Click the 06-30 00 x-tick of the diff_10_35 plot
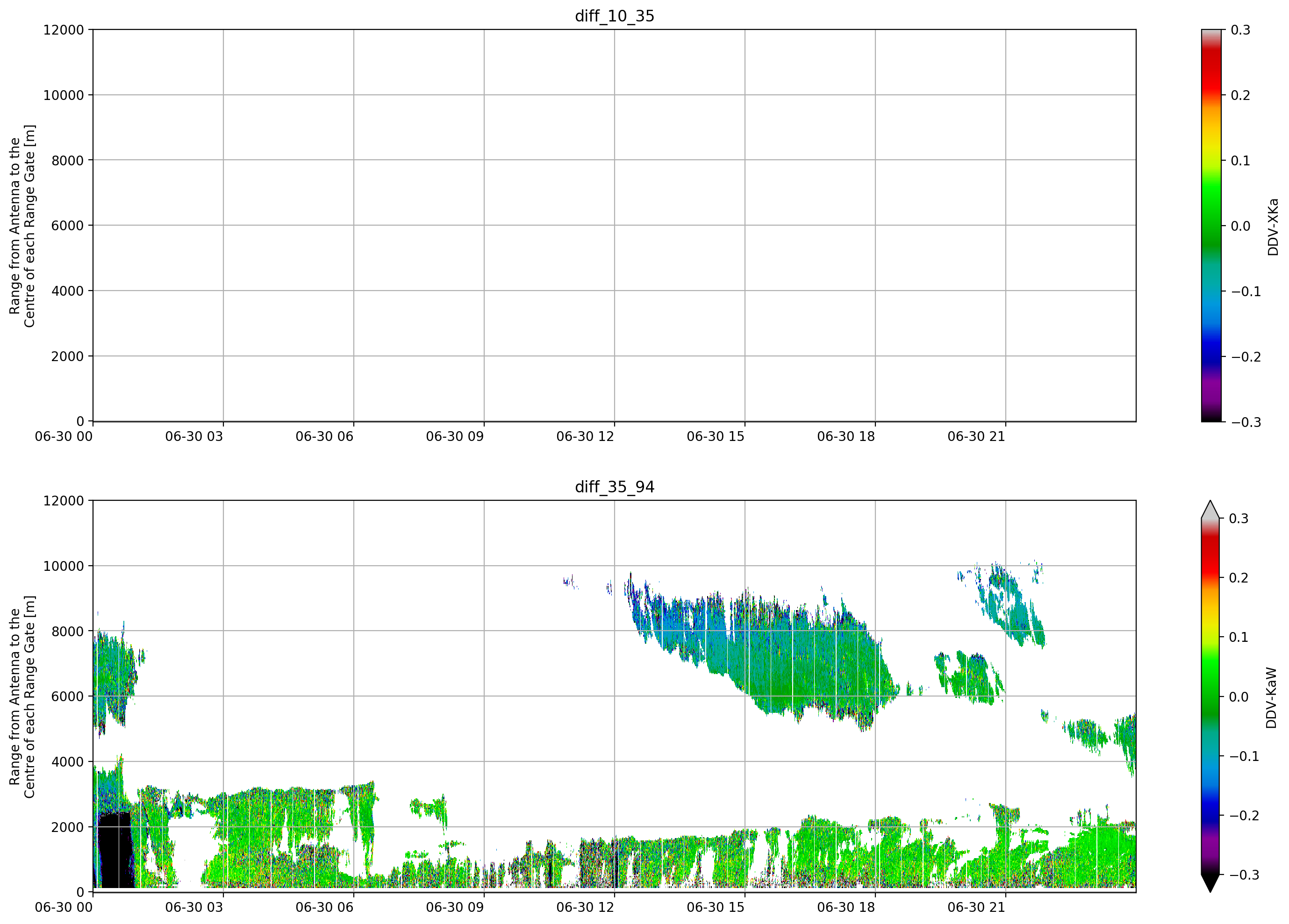 pos(64,436)
